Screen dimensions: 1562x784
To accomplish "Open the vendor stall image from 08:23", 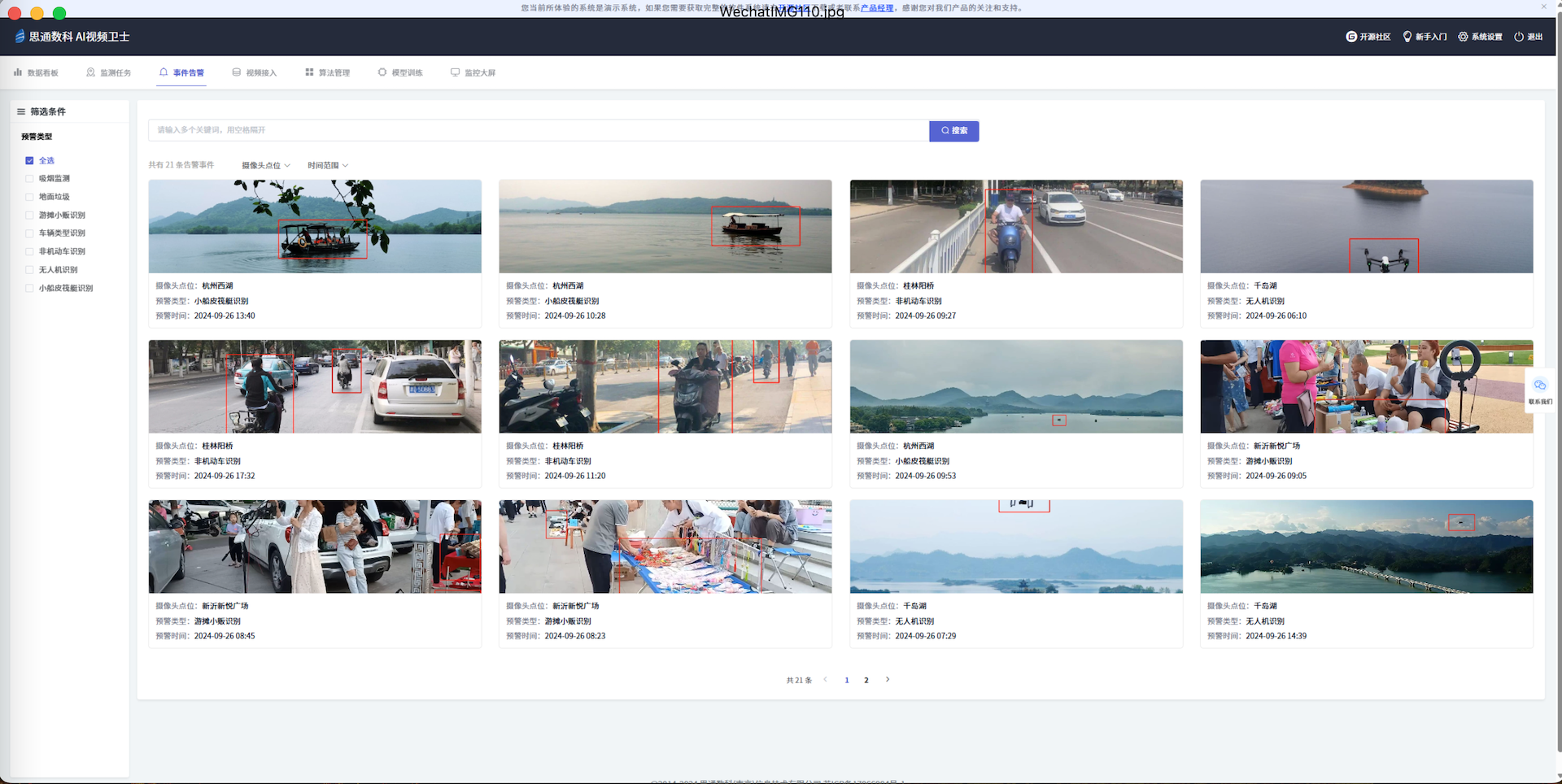I will pos(665,547).
